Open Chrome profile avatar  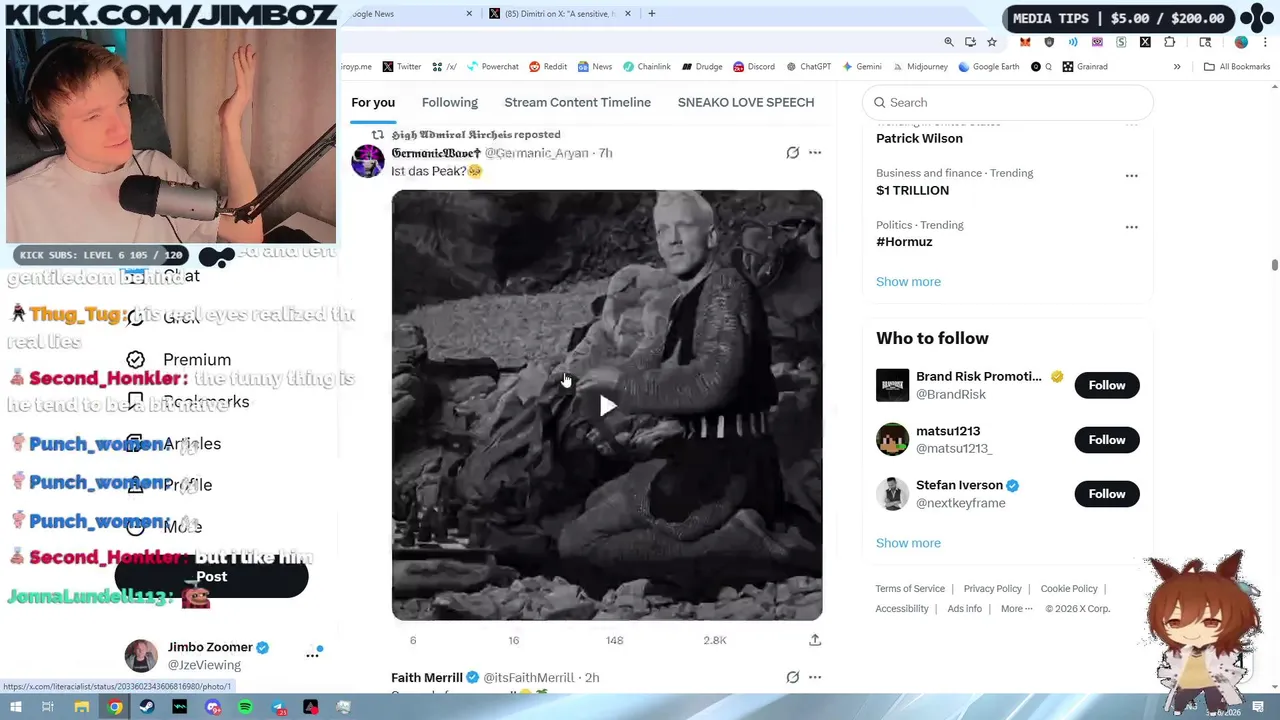(1241, 42)
